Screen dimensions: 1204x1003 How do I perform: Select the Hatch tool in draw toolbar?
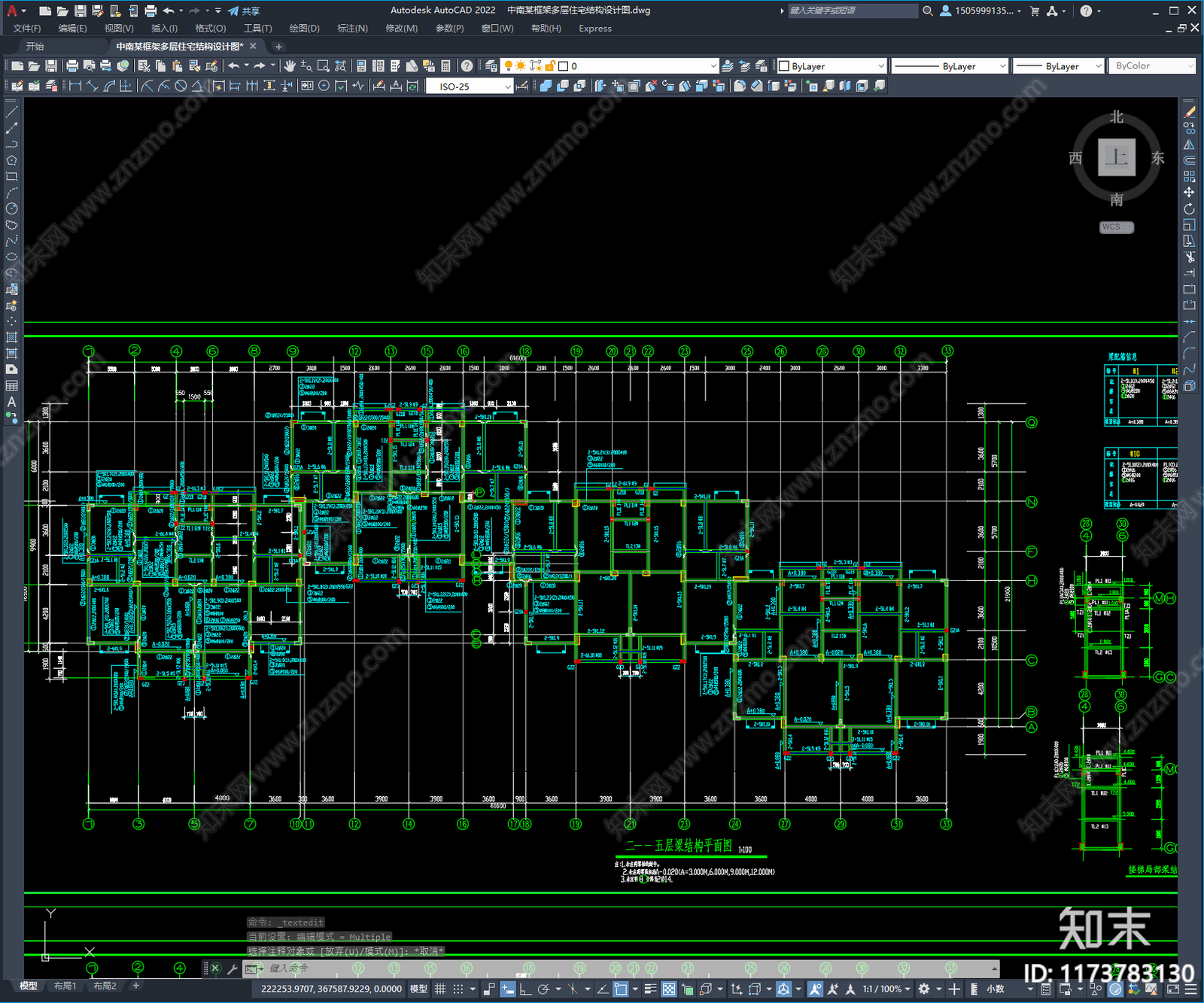pos(11,337)
